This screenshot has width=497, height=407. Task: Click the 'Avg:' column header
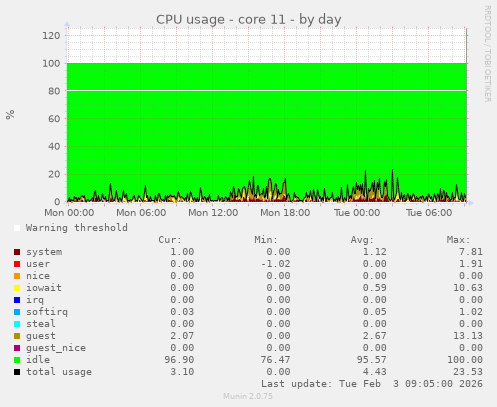pyautogui.click(x=362, y=240)
